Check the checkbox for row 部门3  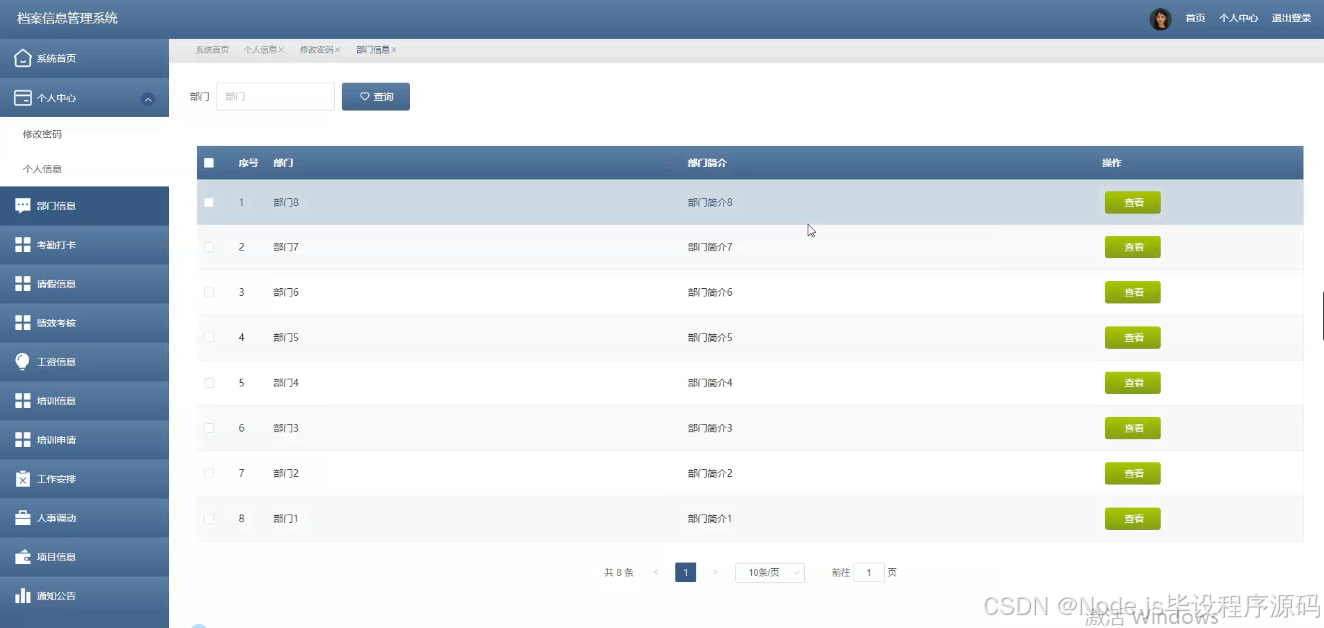209,428
